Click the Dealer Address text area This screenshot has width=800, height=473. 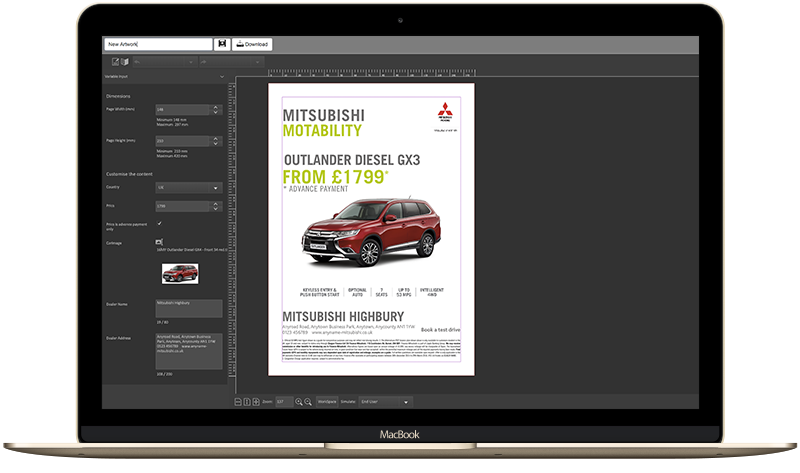click(x=189, y=351)
